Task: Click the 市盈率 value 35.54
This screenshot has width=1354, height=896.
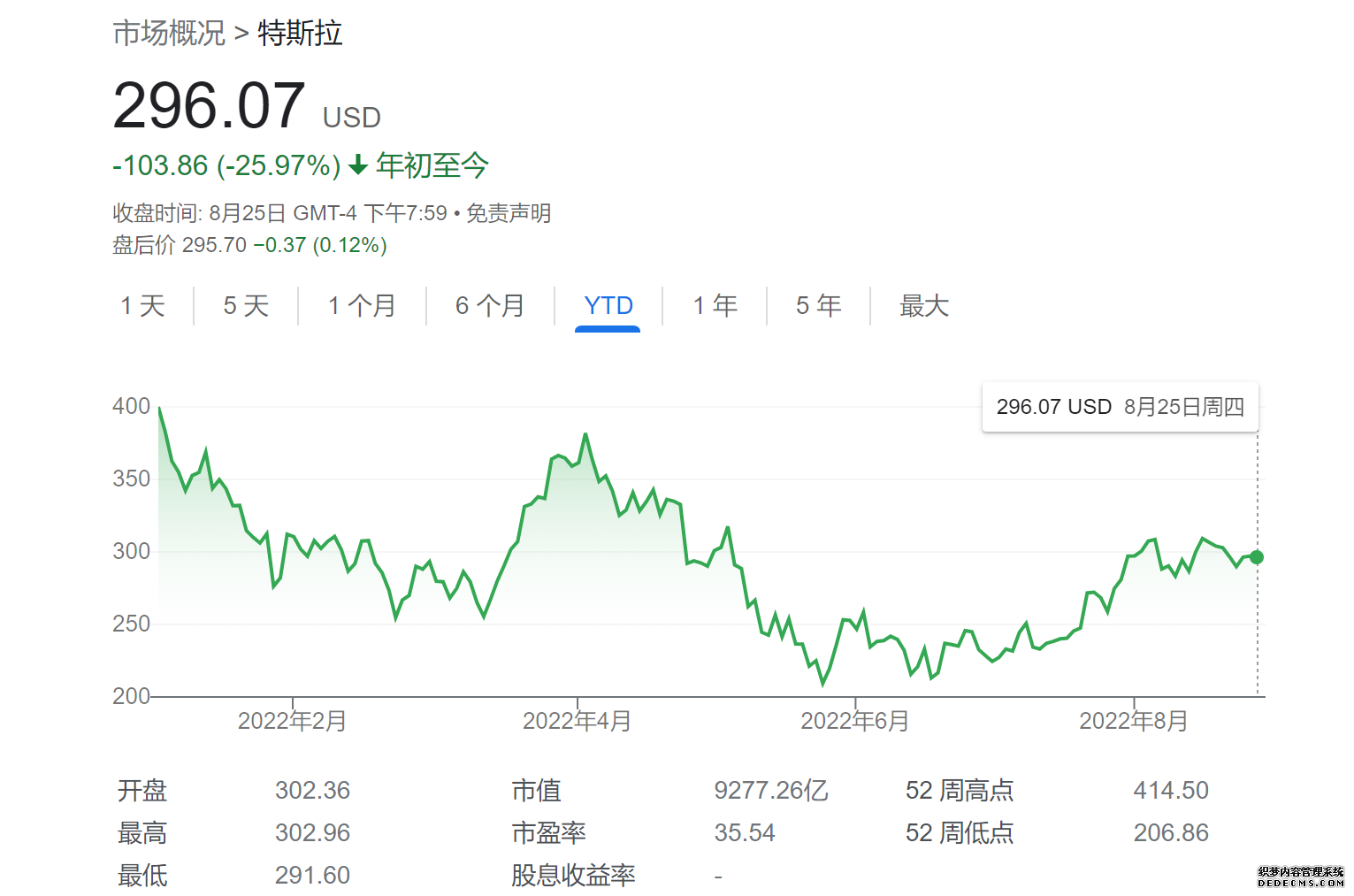Action: point(745,832)
